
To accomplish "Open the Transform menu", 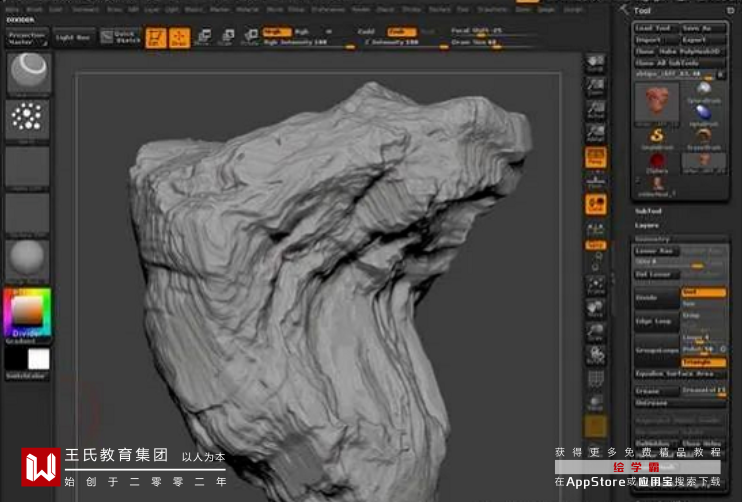I will 492,9.
